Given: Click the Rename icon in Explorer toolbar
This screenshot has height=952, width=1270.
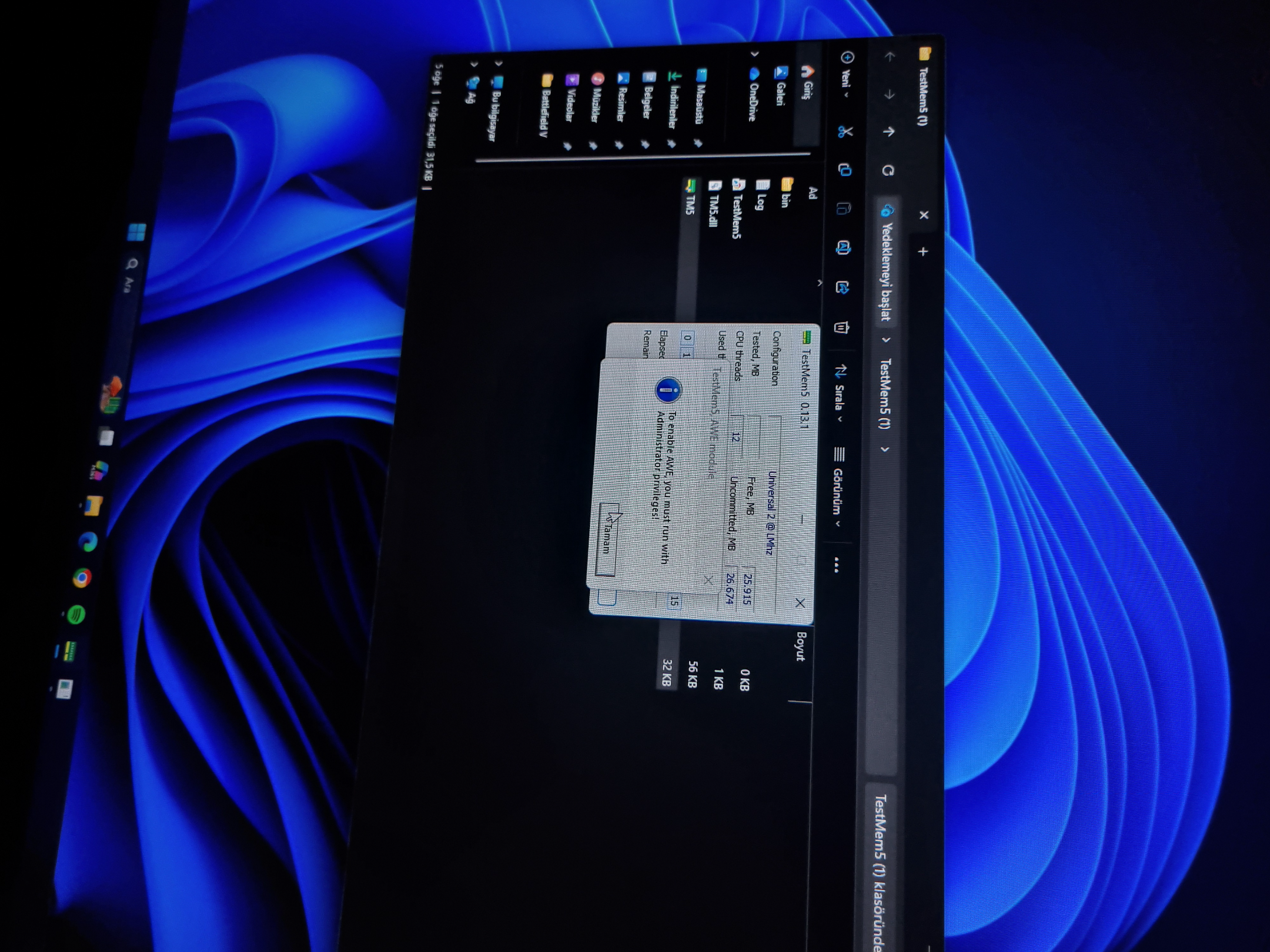Looking at the screenshot, I should tap(843, 248).
